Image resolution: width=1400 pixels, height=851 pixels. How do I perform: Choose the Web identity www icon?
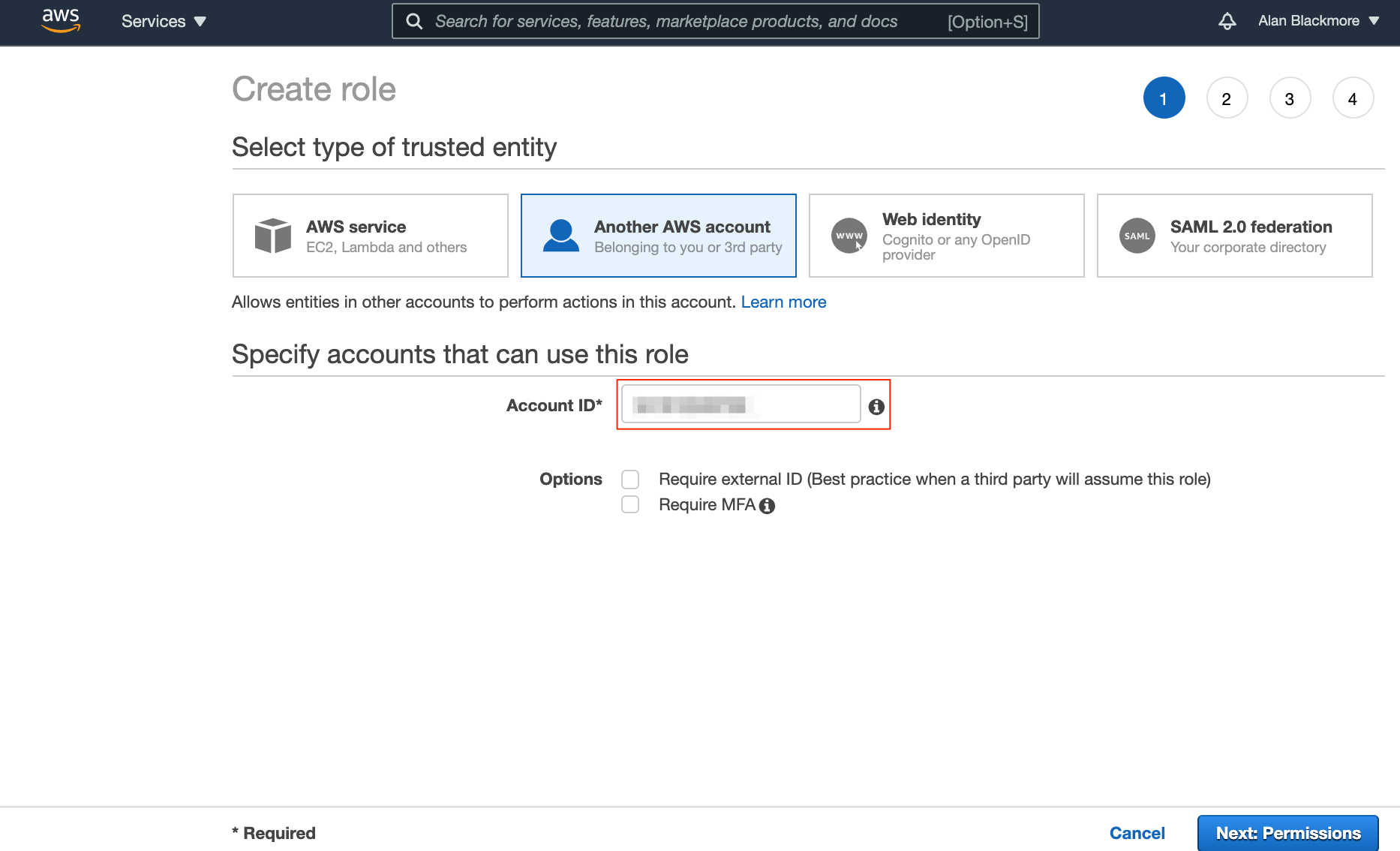click(x=849, y=236)
